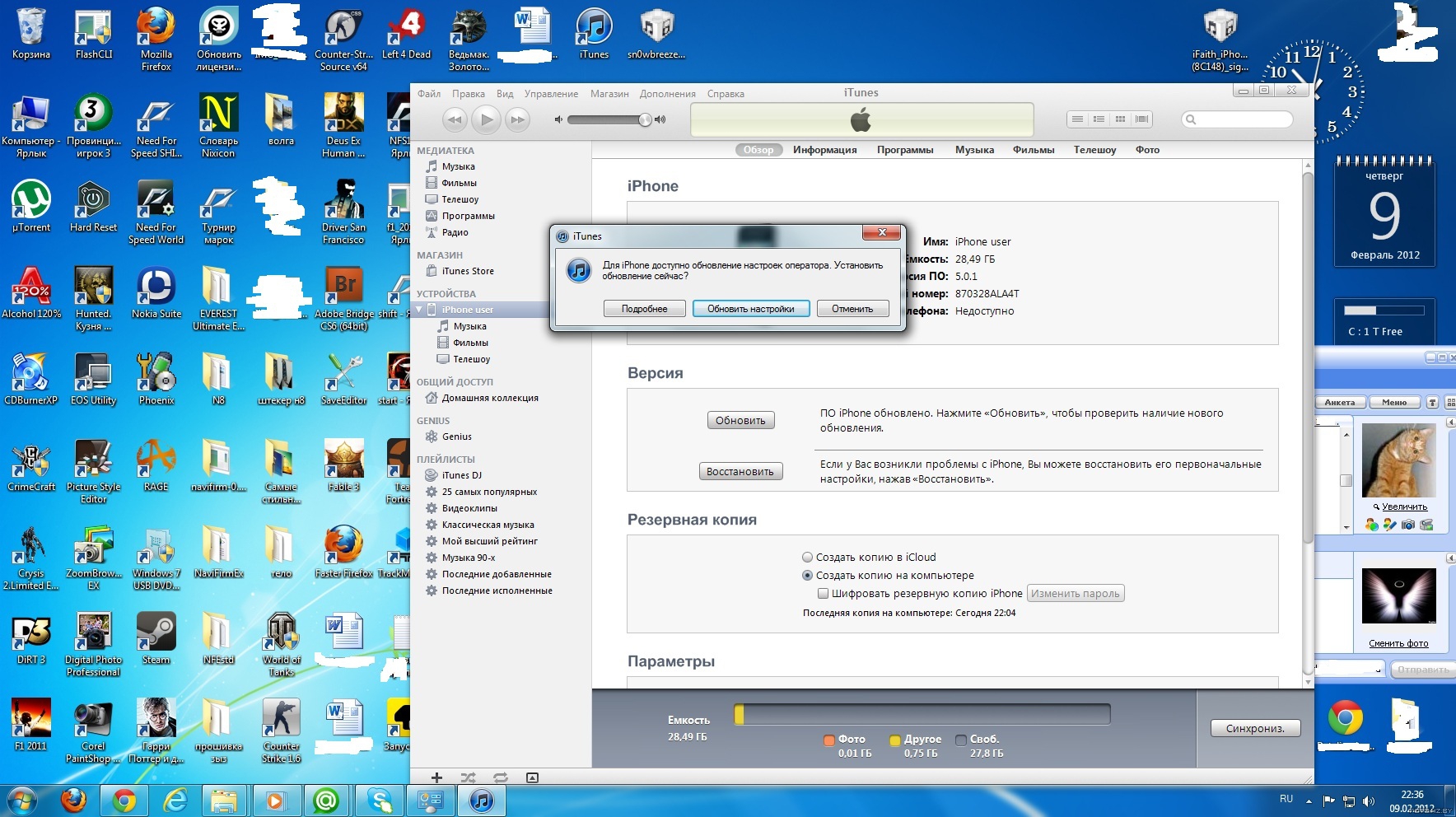Switch iTunes to album list view
The height and width of the screenshot is (817, 1456).
click(1099, 119)
